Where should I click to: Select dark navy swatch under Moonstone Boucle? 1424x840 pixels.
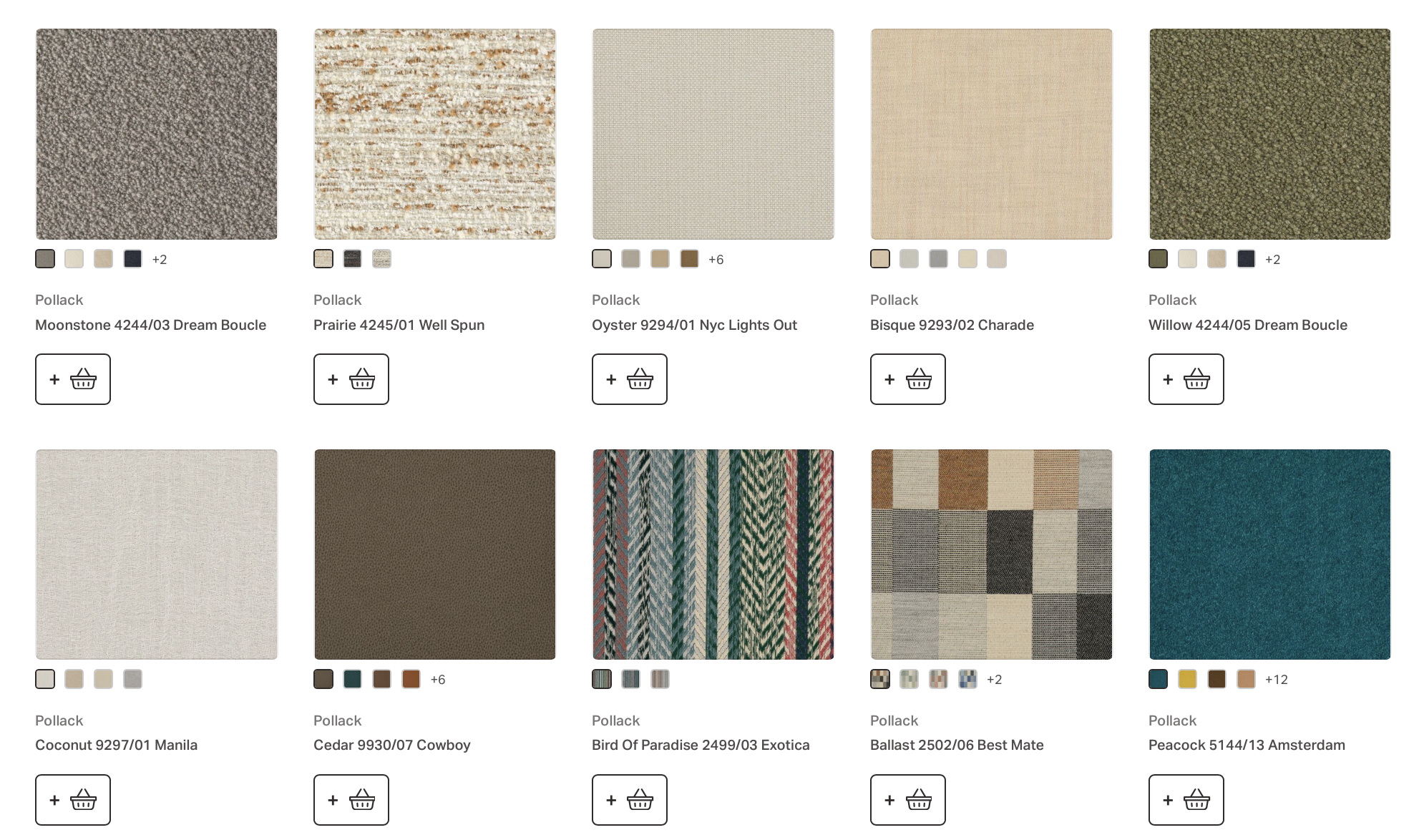click(x=133, y=259)
